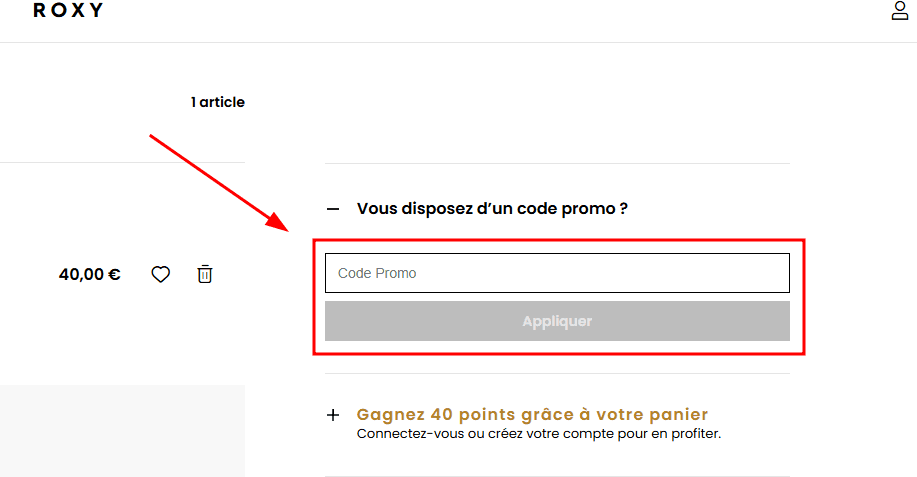This screenshot has height=477, width=917.
Task: Open the user account icon
Action: 900,11
